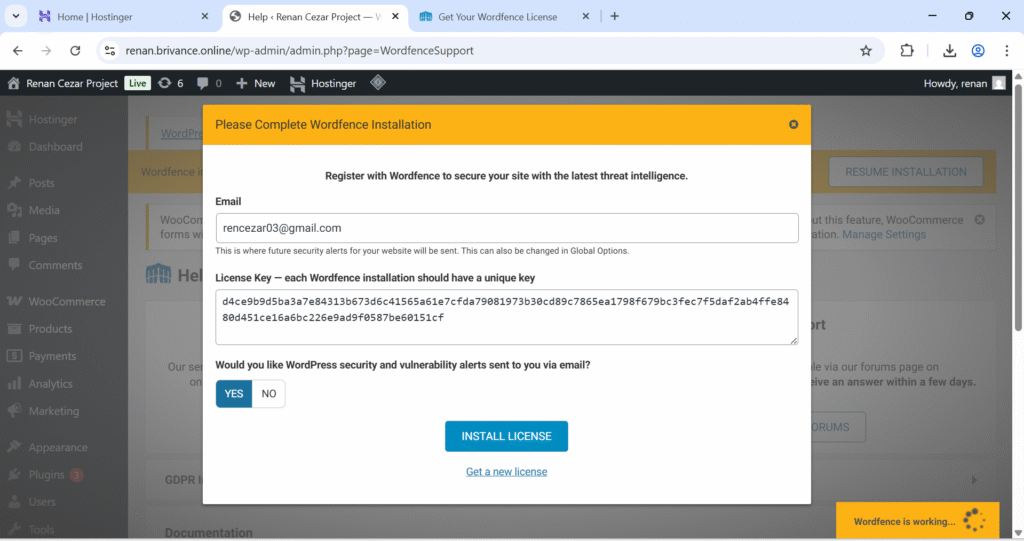Open the comments bubble in admin bar

[209, 83]
